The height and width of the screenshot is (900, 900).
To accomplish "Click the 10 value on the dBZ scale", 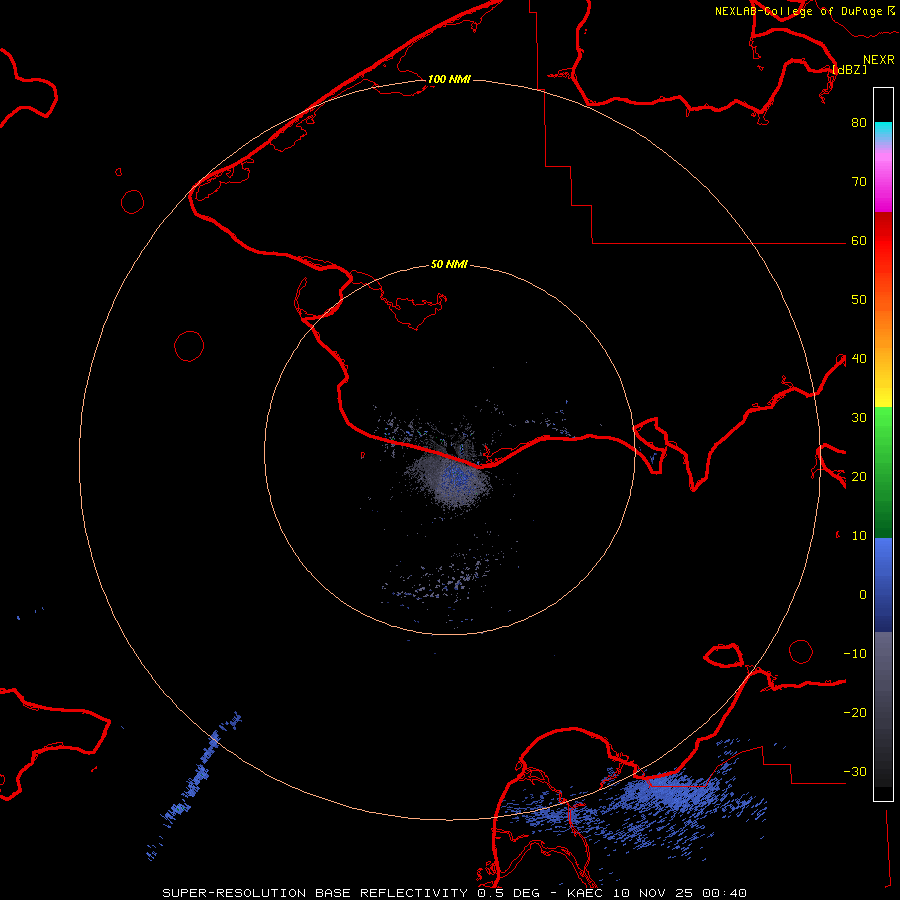I will pos(859,536).
